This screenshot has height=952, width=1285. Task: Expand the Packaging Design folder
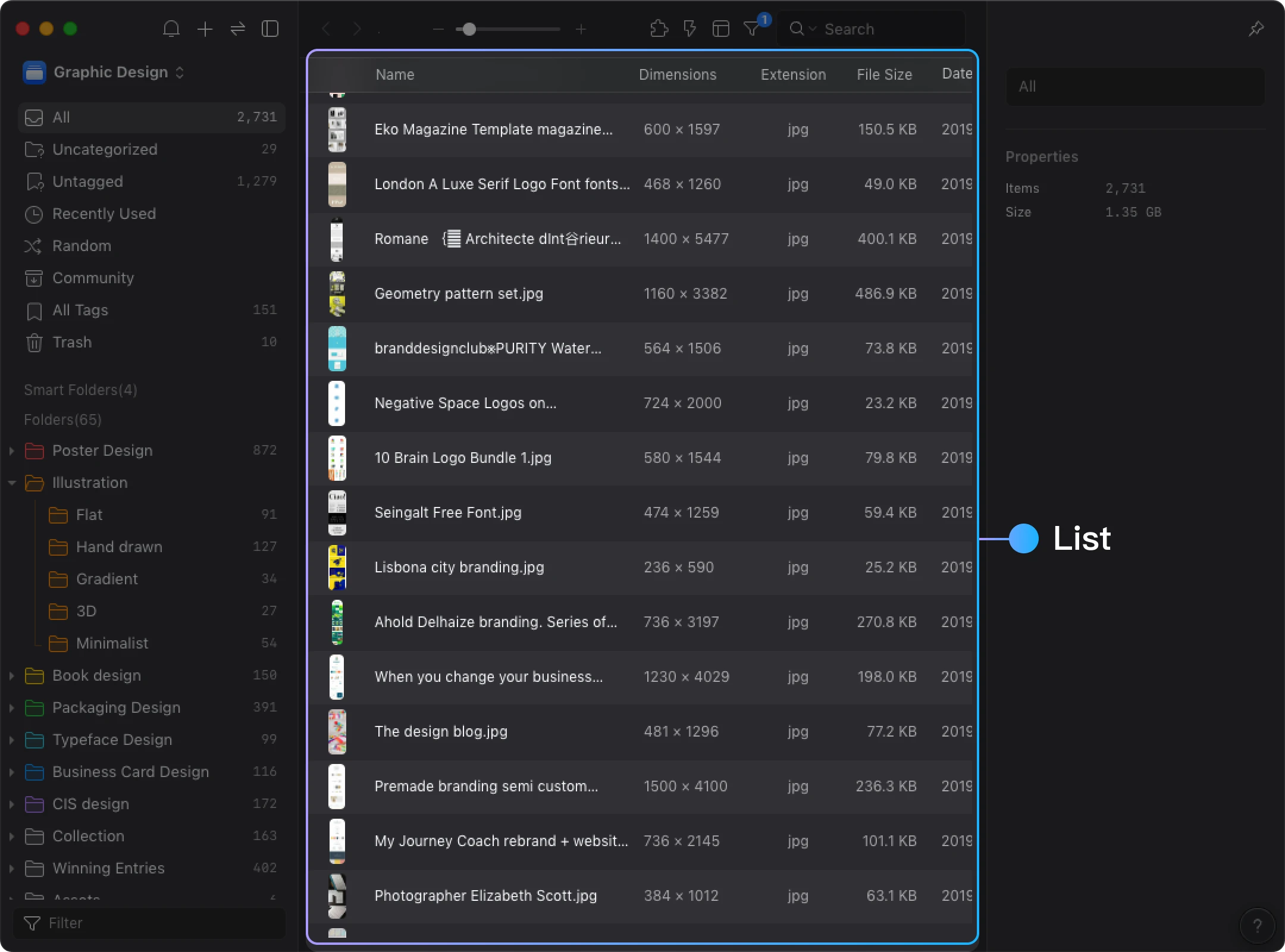(x=11, y=707)
